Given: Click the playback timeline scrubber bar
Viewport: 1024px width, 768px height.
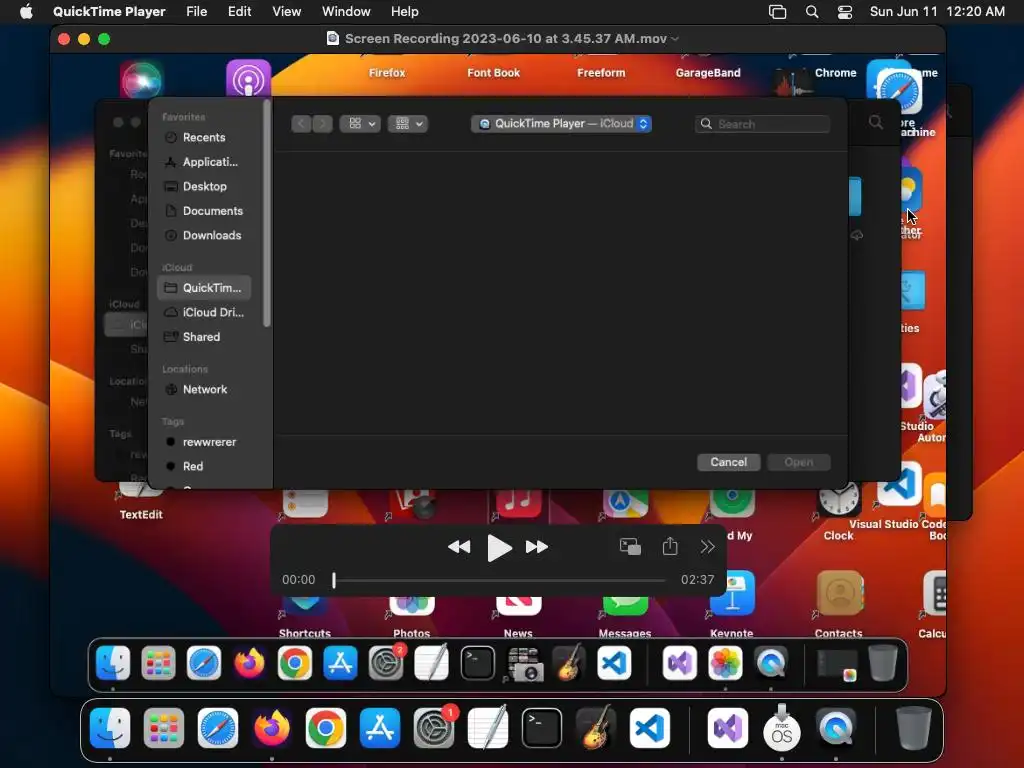Looking at the screenshot, I should [500, 580].
